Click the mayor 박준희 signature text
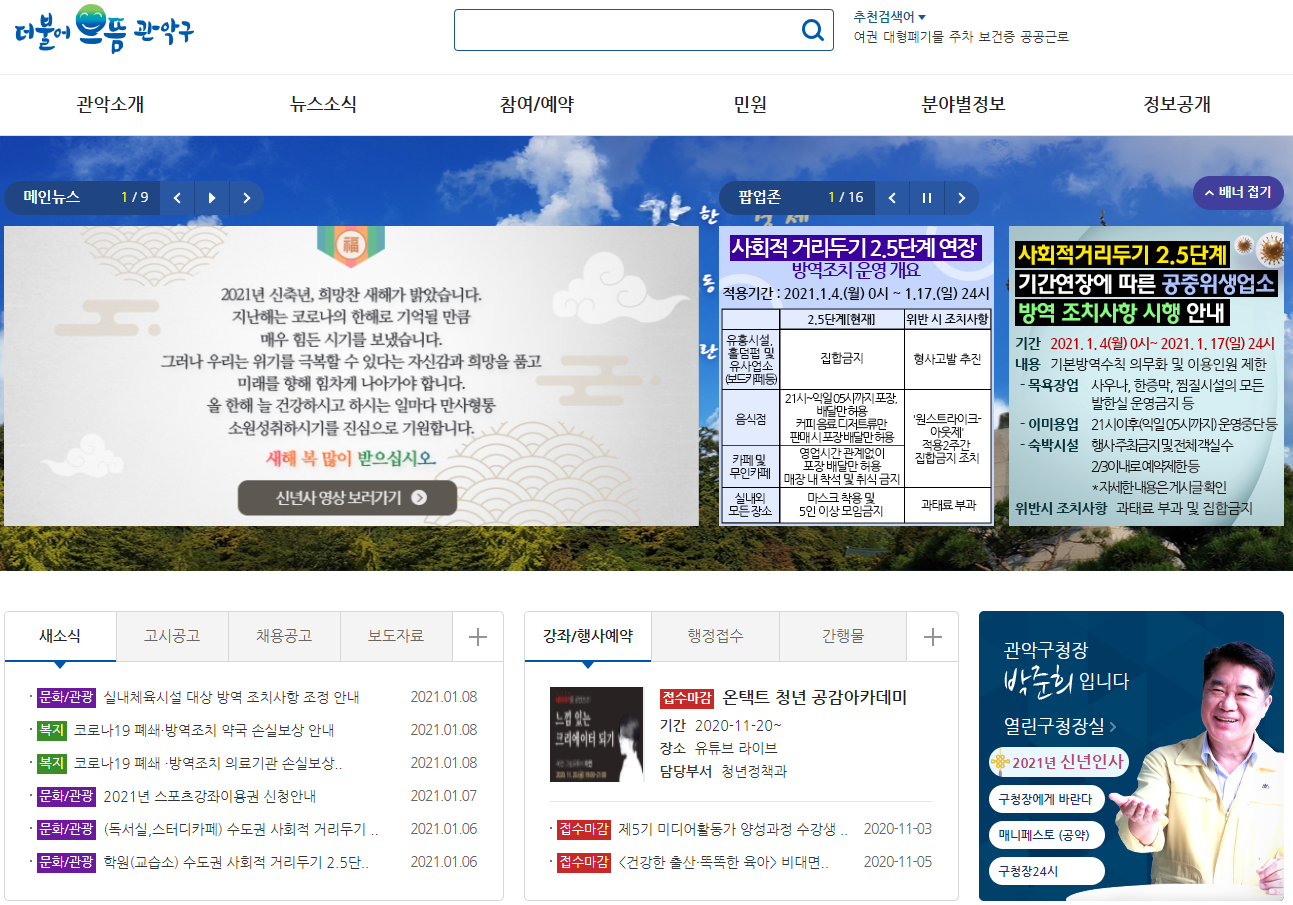The height and width of the screenshot is (905, 1293). [1040, 681]
